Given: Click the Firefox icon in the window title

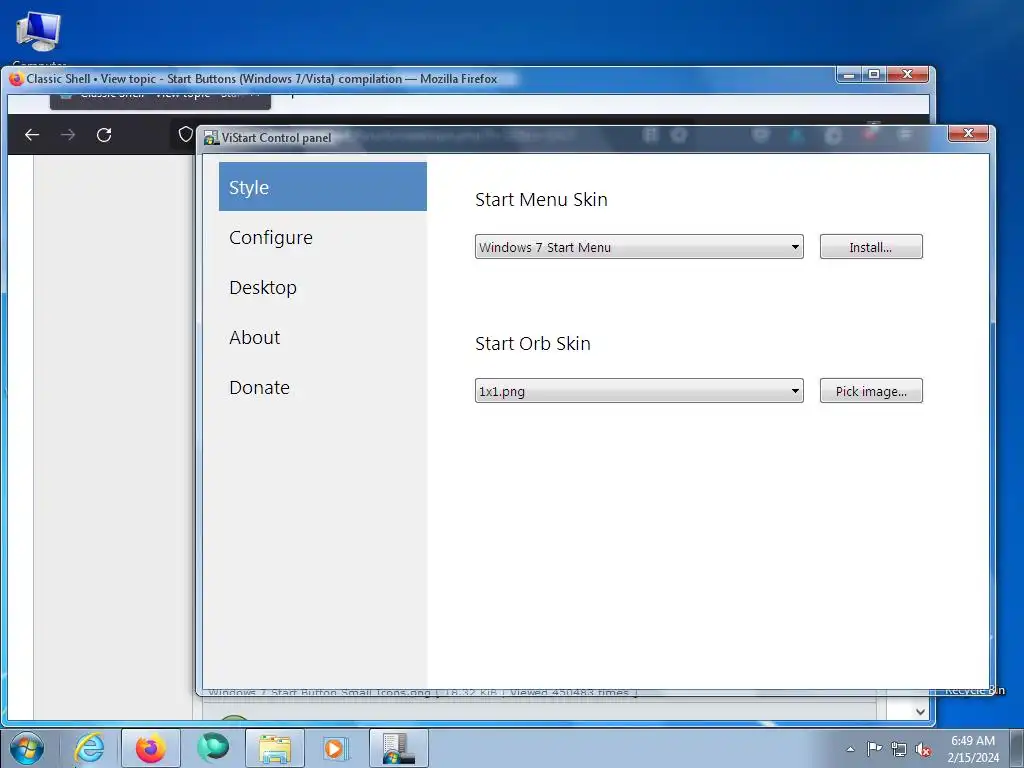Looking at the screenshot, I should point(16,79).
